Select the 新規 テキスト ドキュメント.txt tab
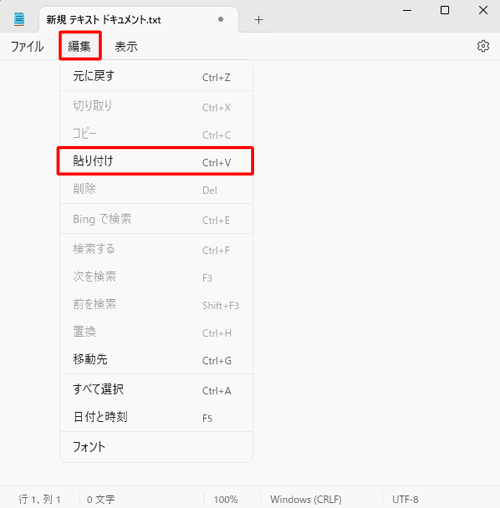This screenshot has height=508, width=500. [139, 20]
